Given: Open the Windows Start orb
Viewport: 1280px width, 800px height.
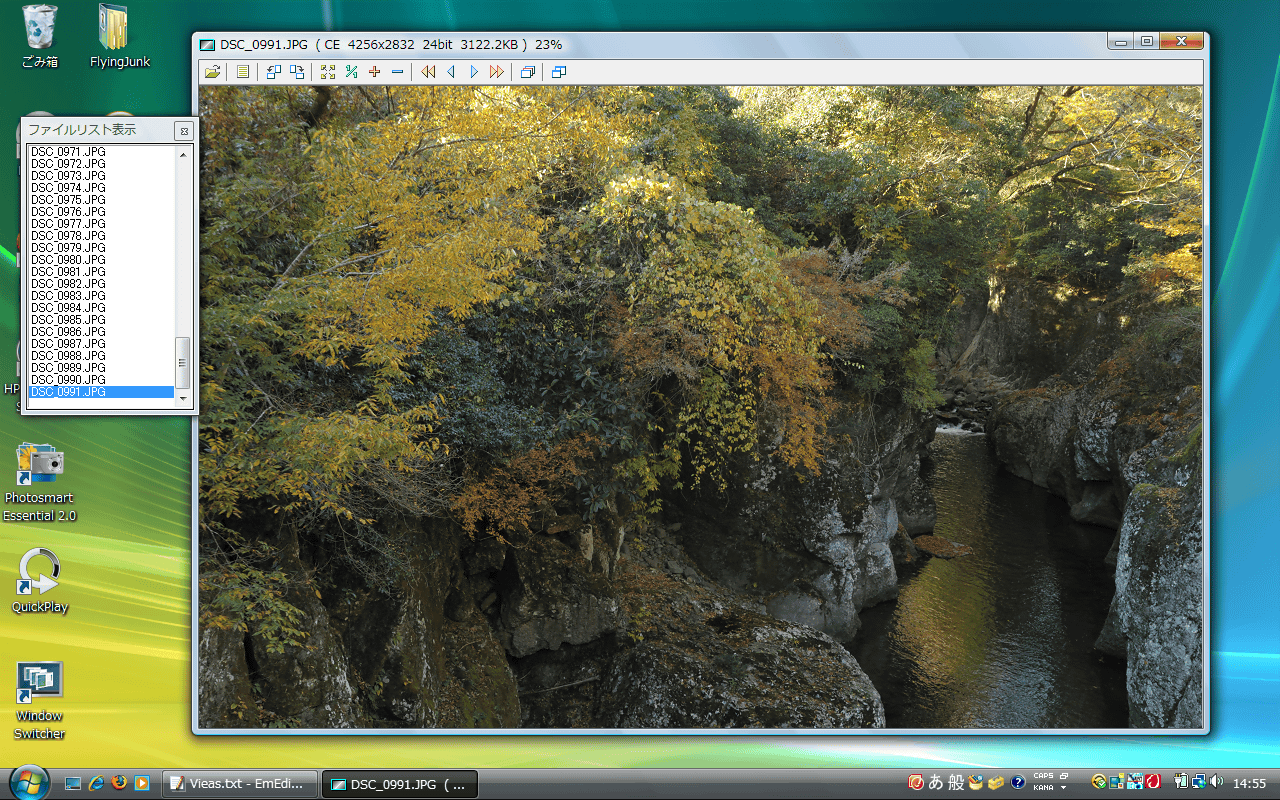Looking at the screenshot, I should coord(28,781).
